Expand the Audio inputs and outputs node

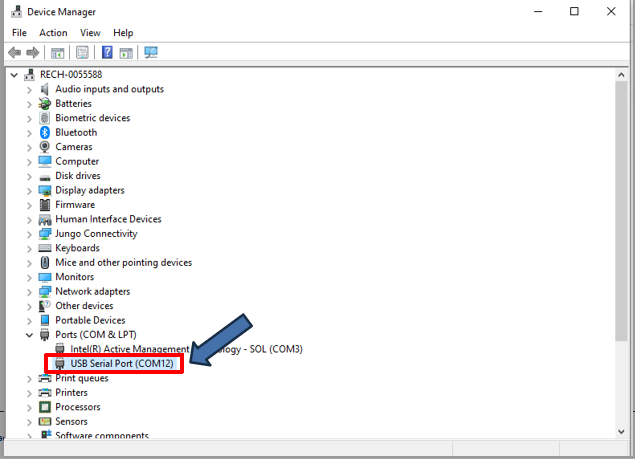(29, 89)
